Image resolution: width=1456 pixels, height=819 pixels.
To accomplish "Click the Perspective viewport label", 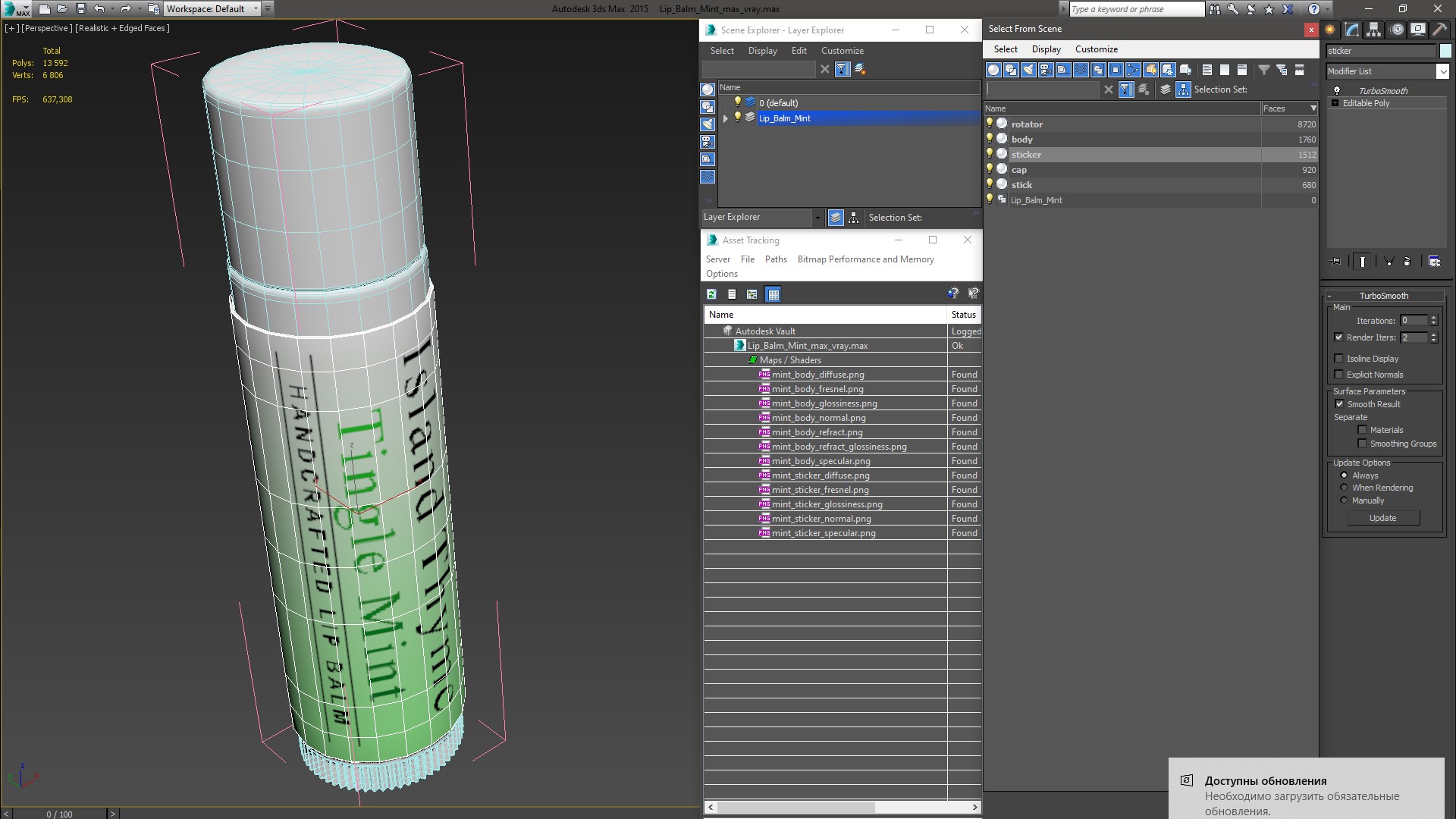I will (47, 28).
